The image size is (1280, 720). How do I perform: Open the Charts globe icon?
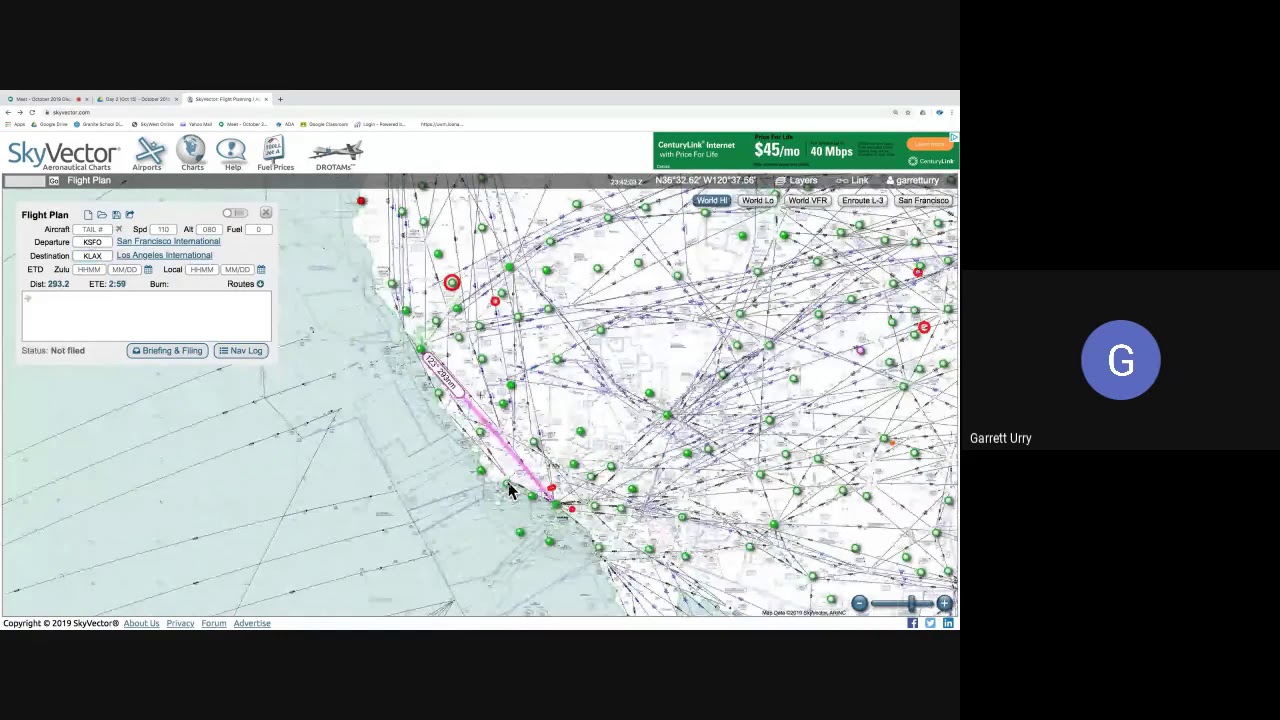[191, 154]
